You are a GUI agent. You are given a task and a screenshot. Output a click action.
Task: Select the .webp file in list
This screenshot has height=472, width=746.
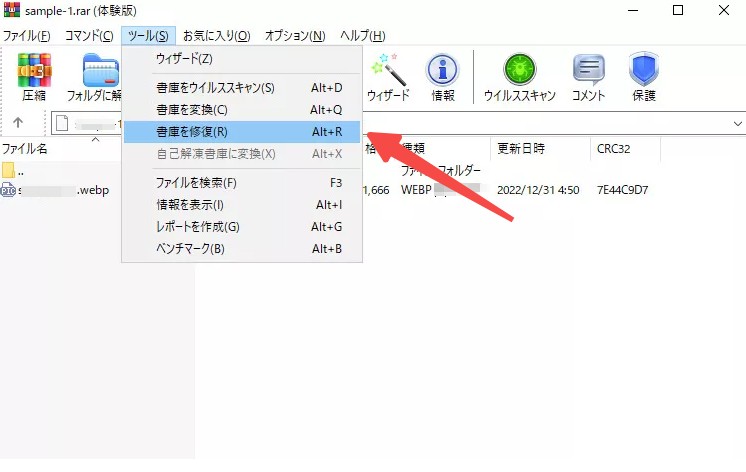coord(60,189)
